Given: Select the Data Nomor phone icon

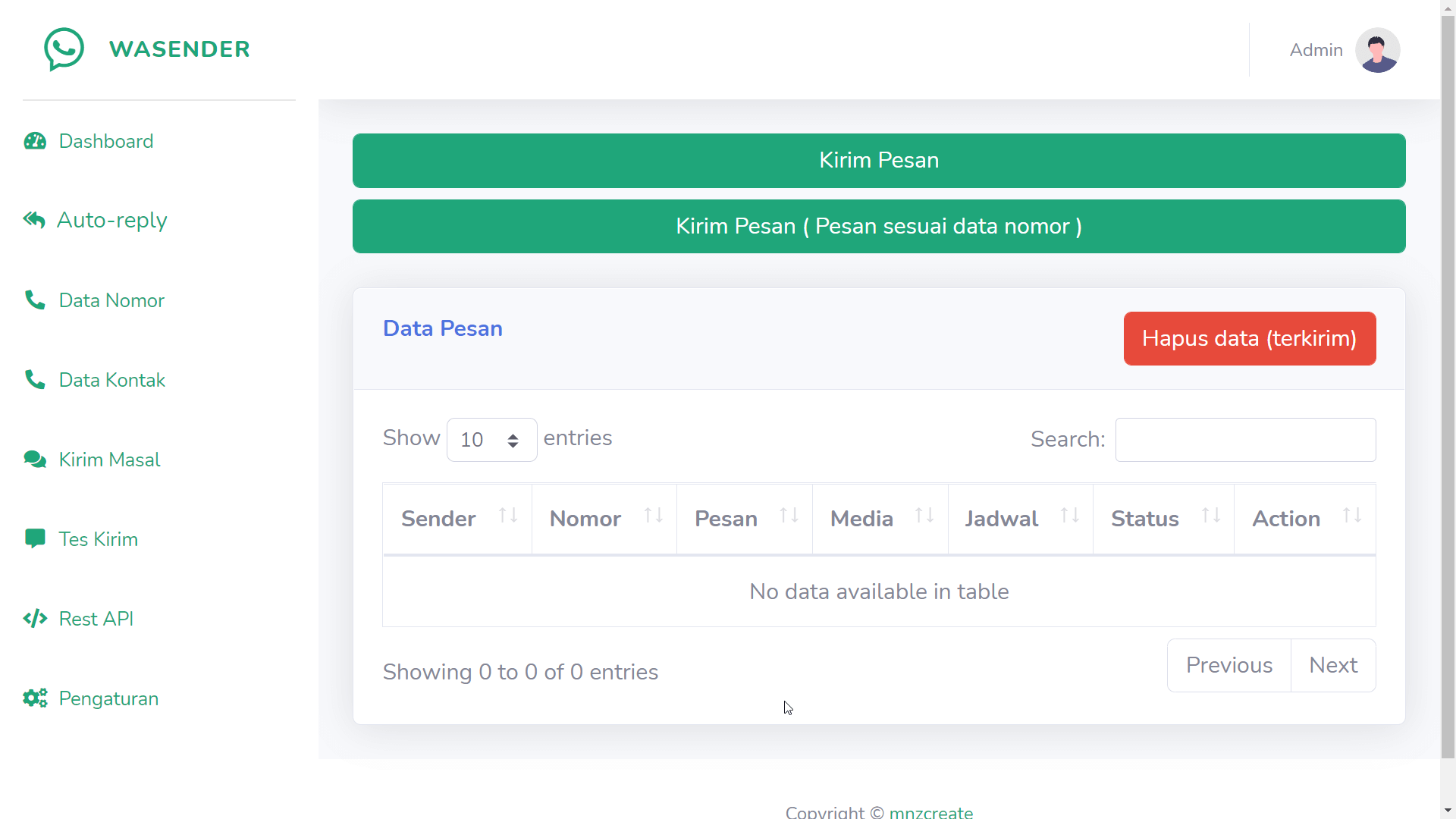Looking at the screenshot, I should click(34, 300).
